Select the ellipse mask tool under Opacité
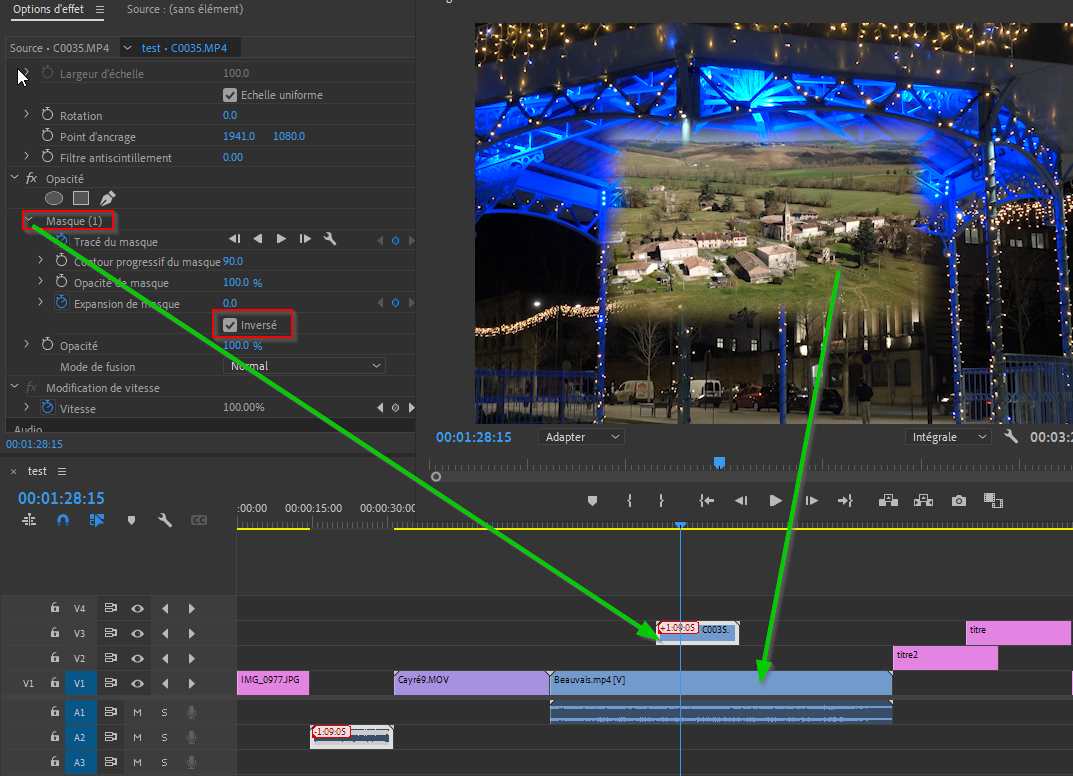Image resolution: width=1073 pixels, height=776 pixels. 54,198
